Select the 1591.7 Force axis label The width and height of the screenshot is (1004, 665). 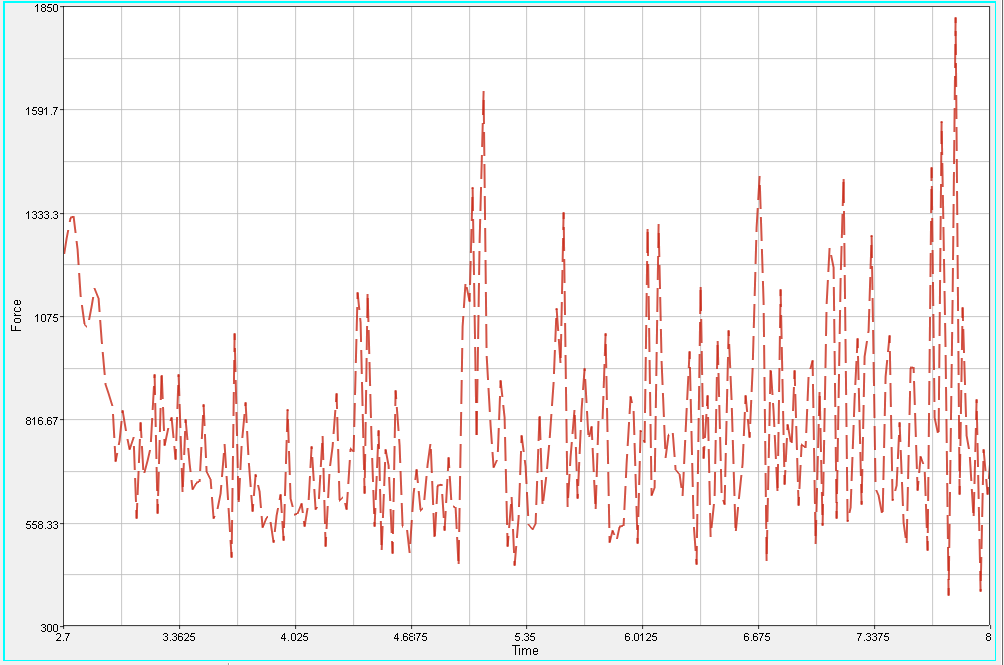coord(44,110)
